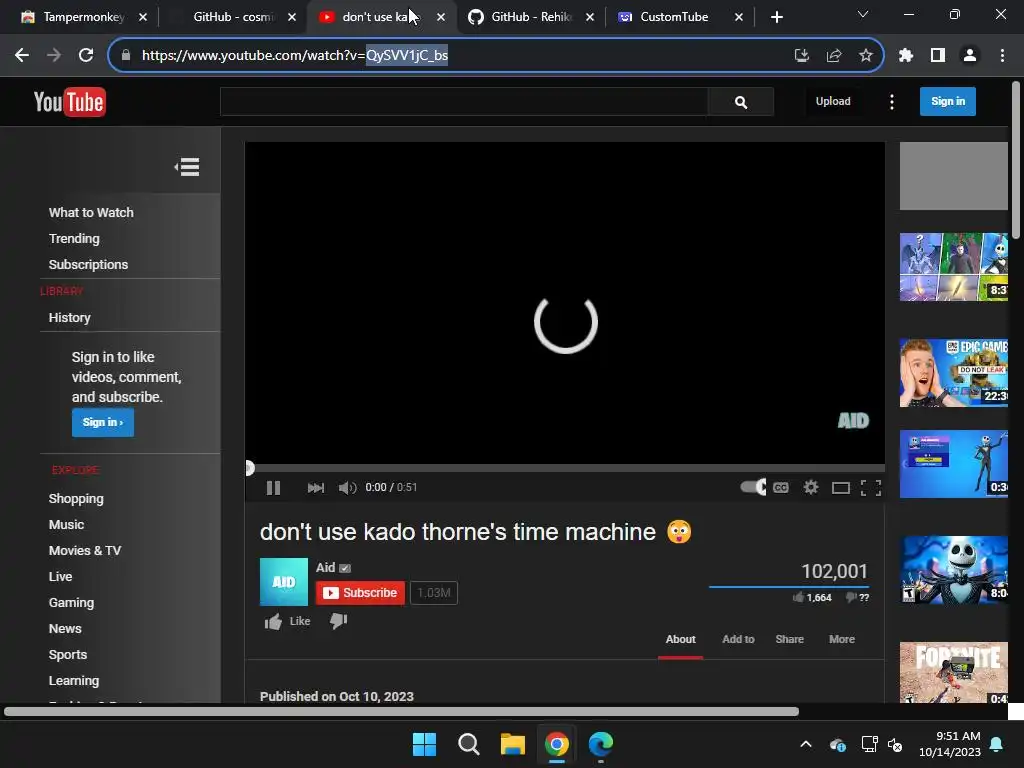Enter fullscreen mode
1024x768 pixels.
click(x=871, y=488)
